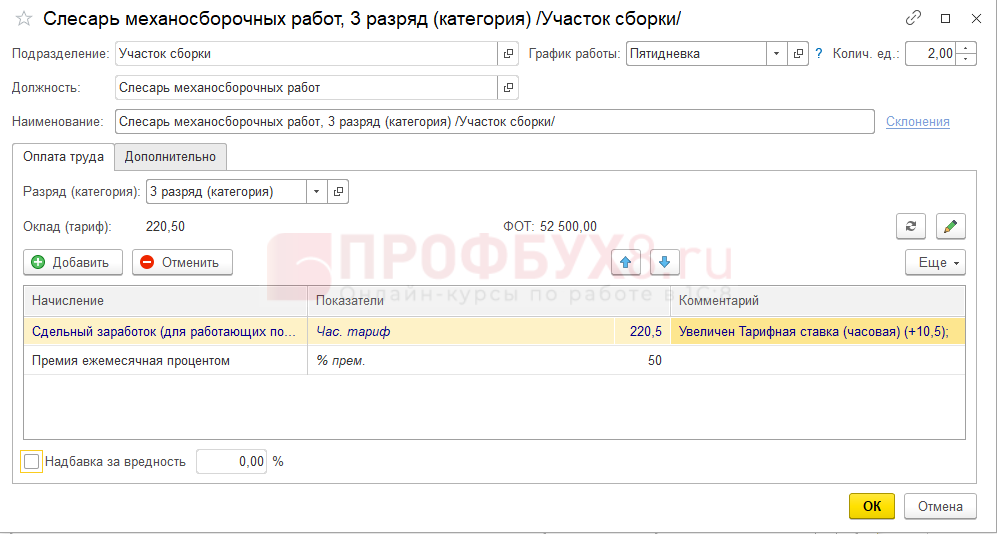Open Еще actions menu
The height and width of the screenshot is (534, 997).
pos(935,263)
